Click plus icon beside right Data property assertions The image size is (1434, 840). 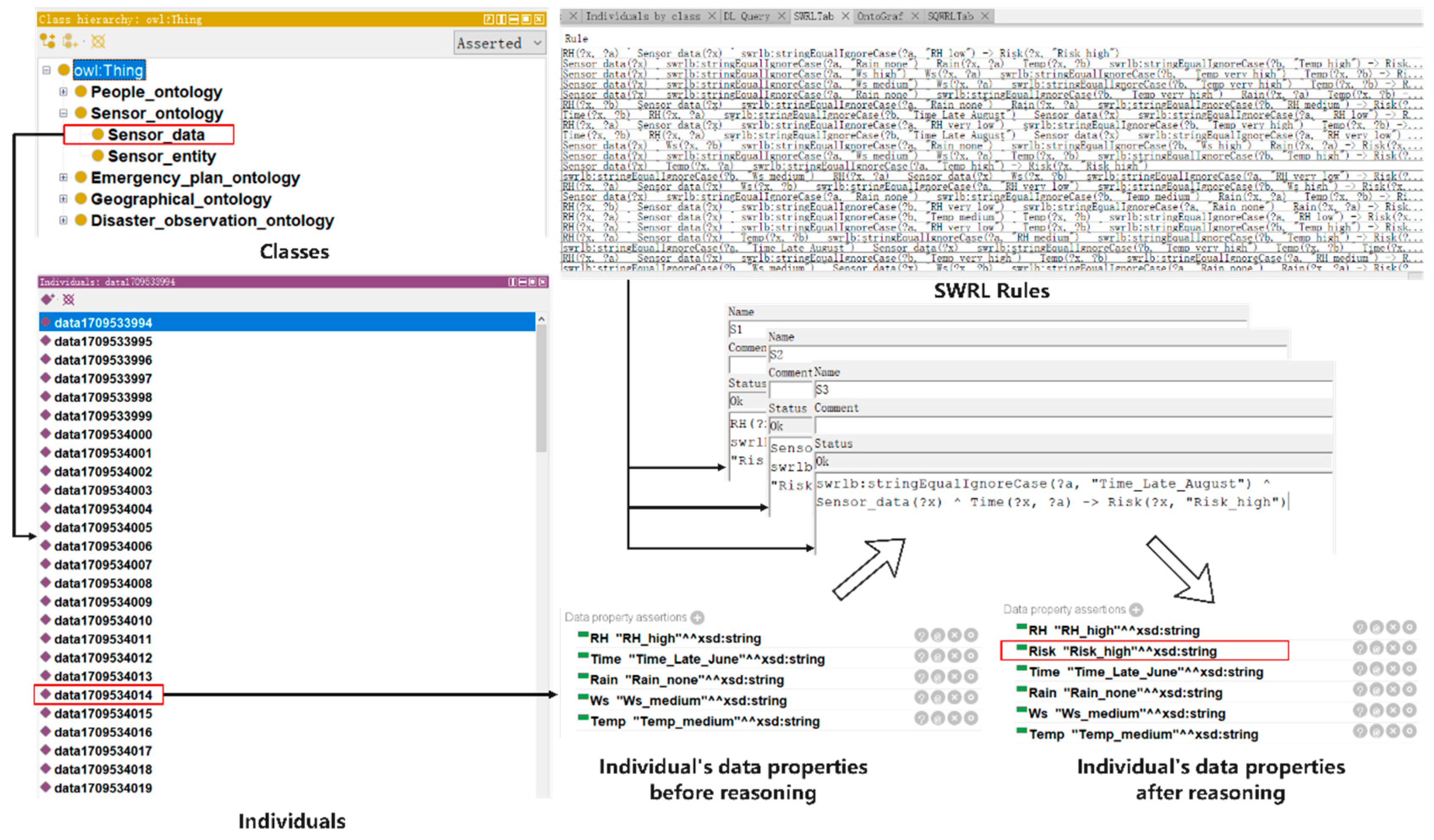[1136, 610]
